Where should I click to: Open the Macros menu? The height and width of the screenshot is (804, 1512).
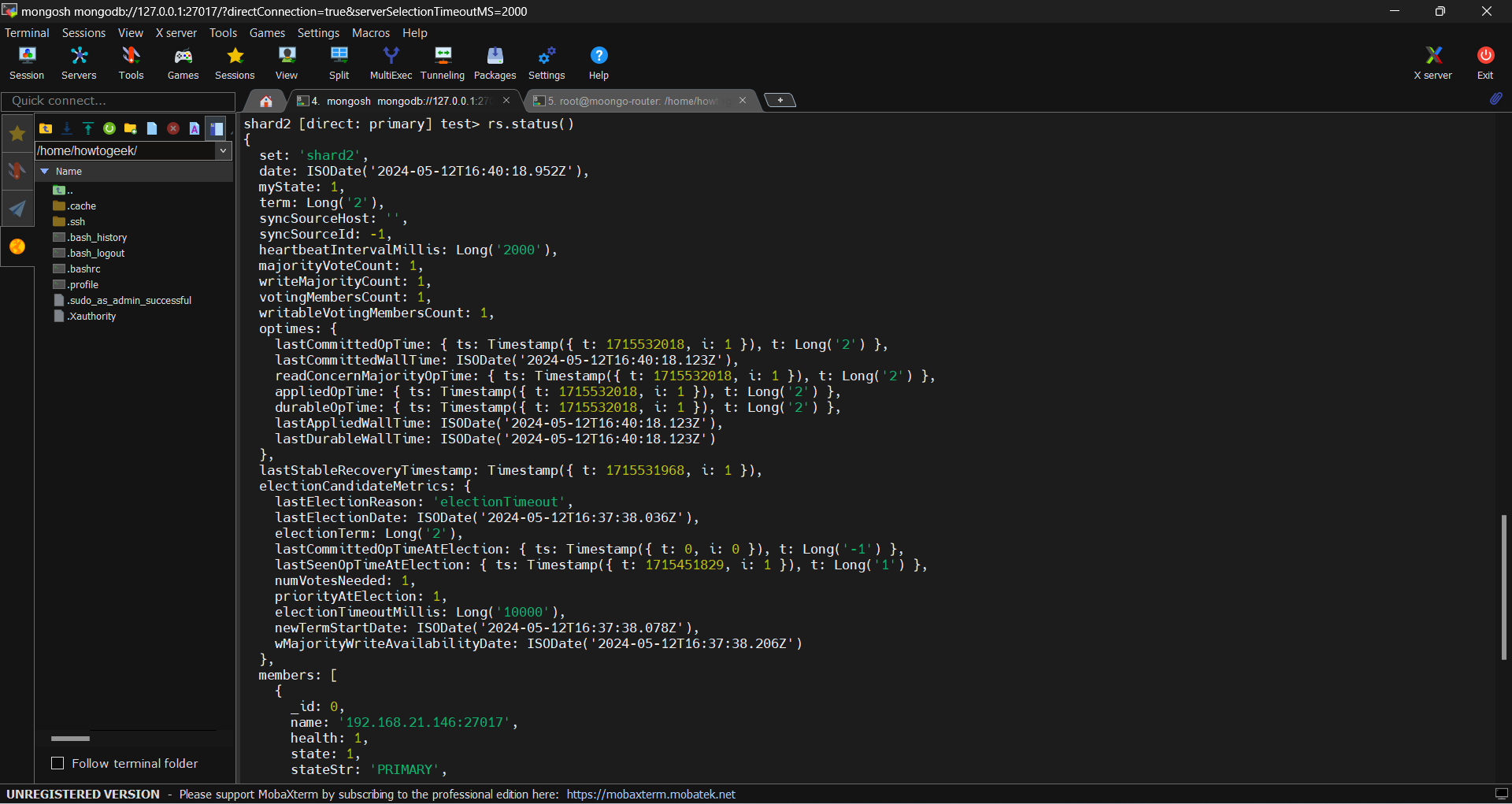(370, 32)
